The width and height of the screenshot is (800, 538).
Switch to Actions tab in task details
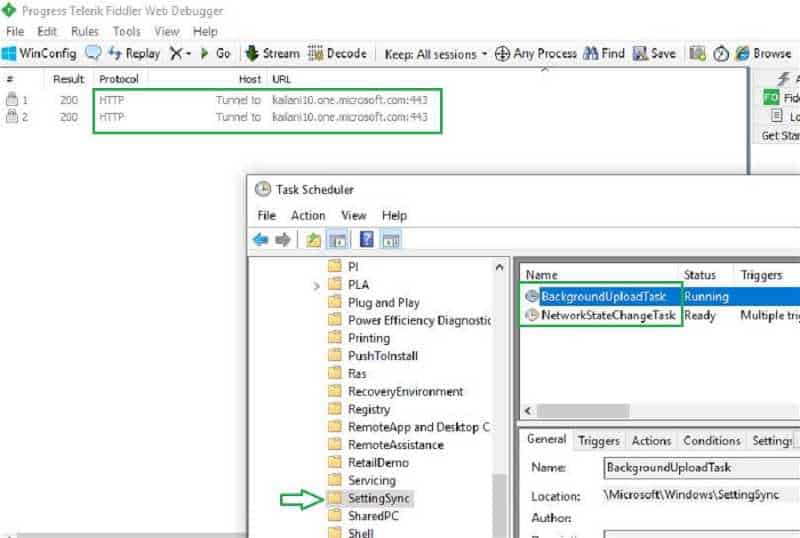pos(651,441)
